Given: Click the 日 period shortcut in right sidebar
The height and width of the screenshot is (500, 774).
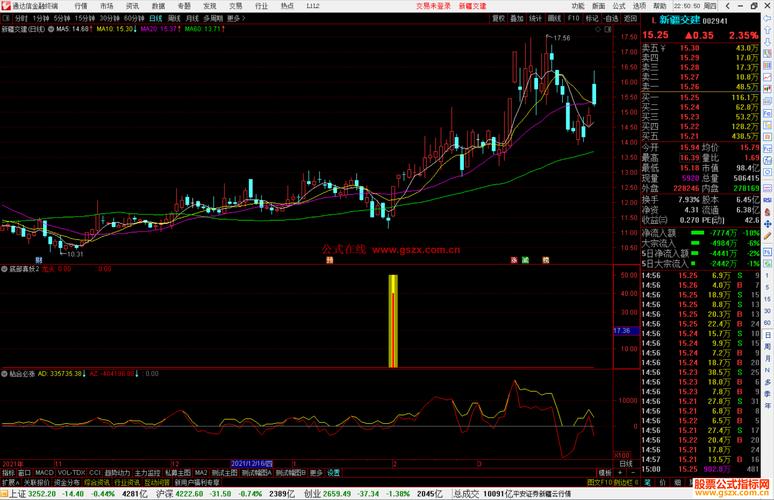Looking at the screenshot, I should click(768, 335).
